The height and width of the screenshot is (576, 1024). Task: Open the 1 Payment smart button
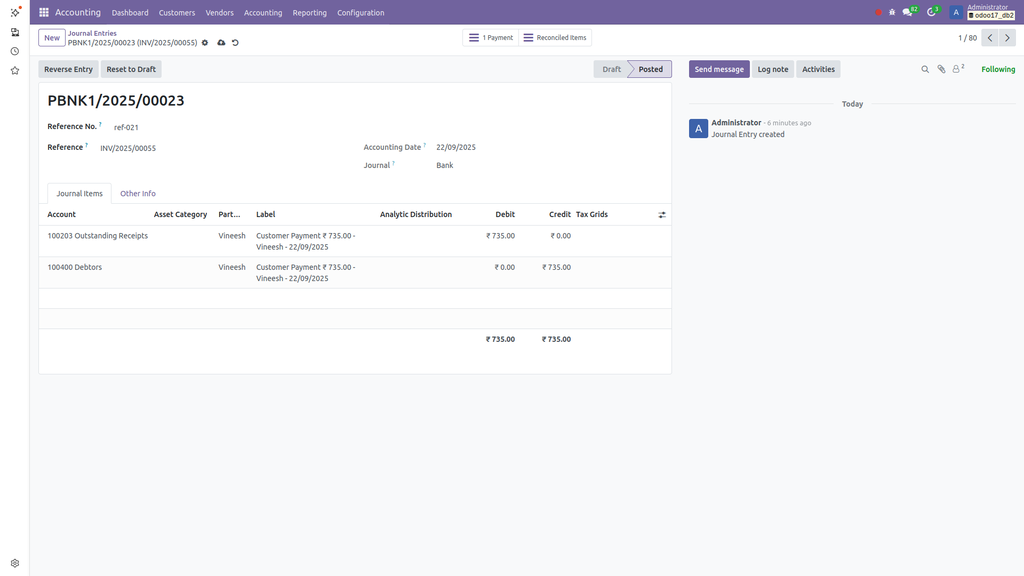(x=490, y=38)
